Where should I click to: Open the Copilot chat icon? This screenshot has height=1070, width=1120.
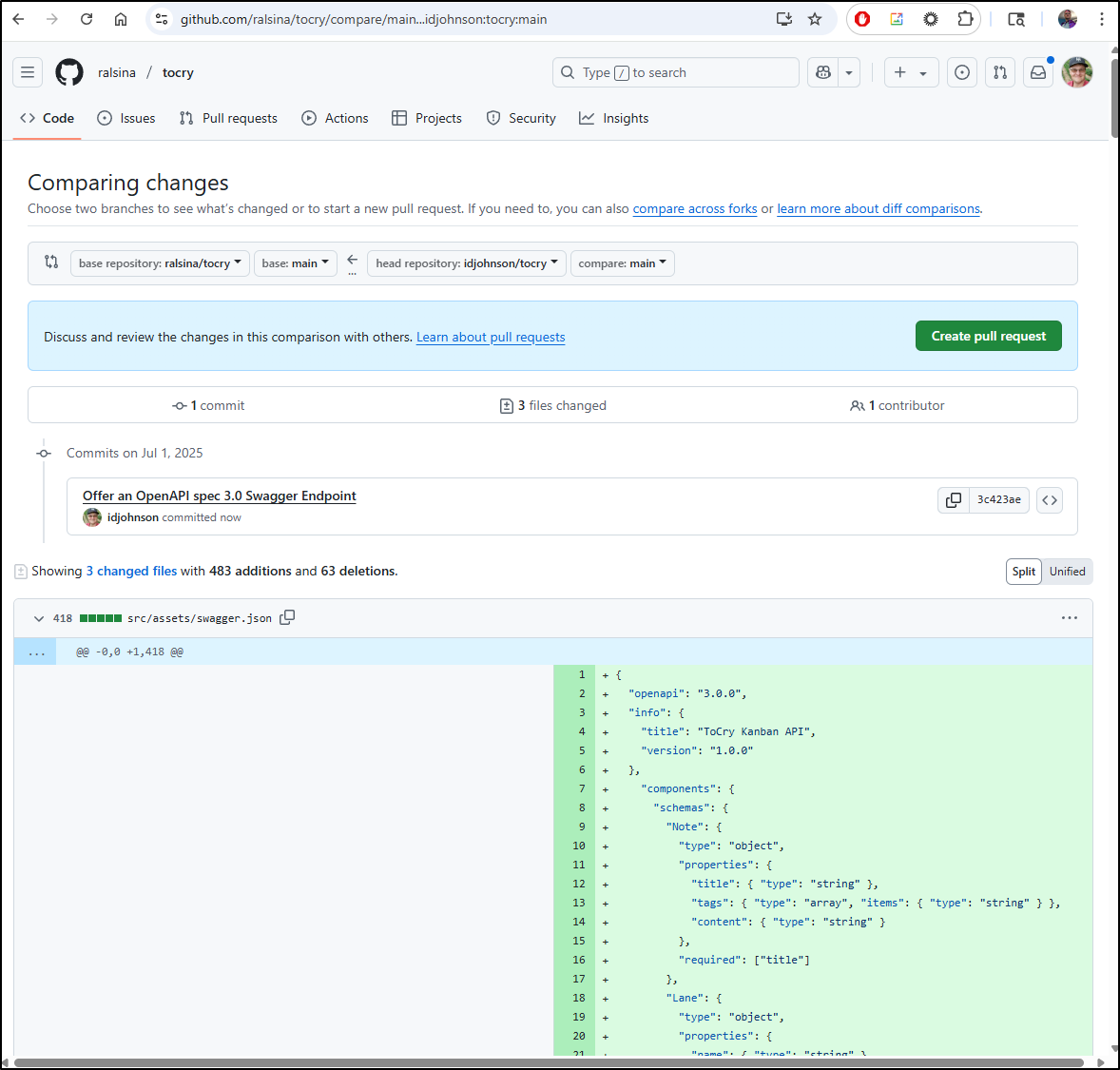(x=823, y=72)
